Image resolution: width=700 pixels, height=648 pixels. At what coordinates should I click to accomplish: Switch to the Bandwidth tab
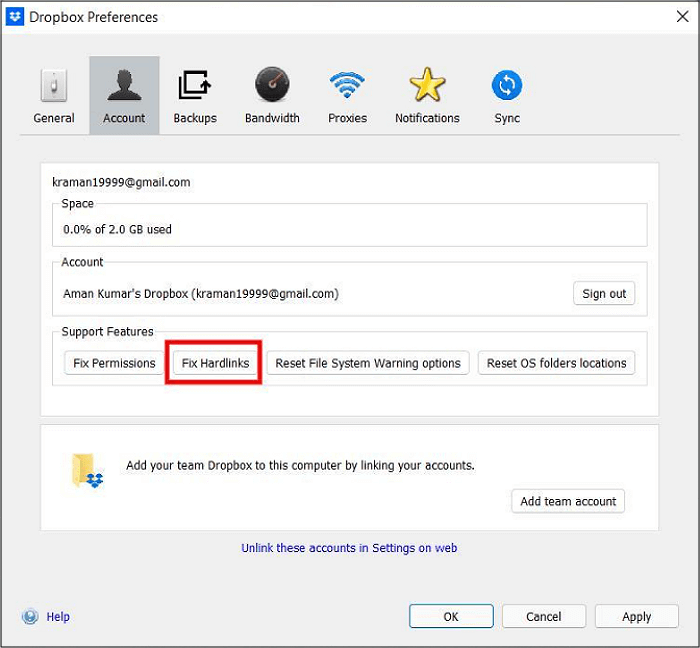point(272,96)
